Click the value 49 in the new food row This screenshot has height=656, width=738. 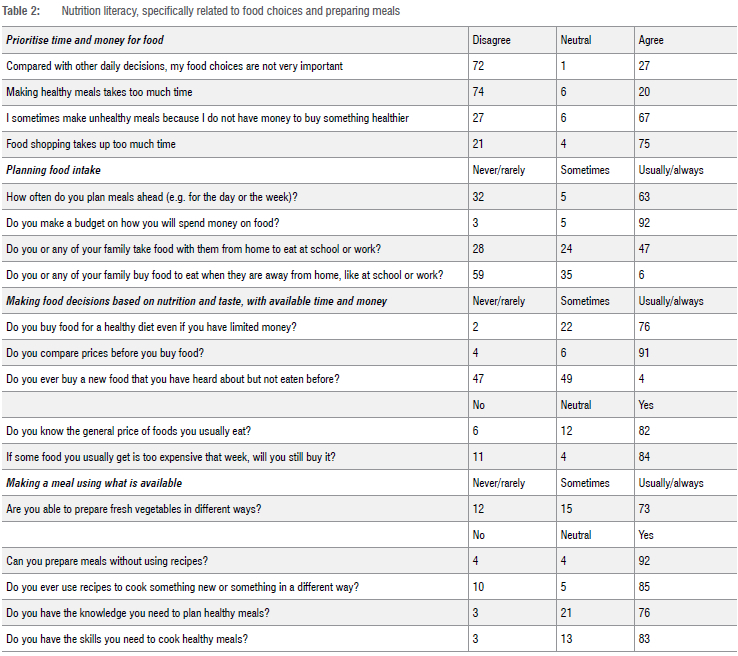(x=567, y=379)
